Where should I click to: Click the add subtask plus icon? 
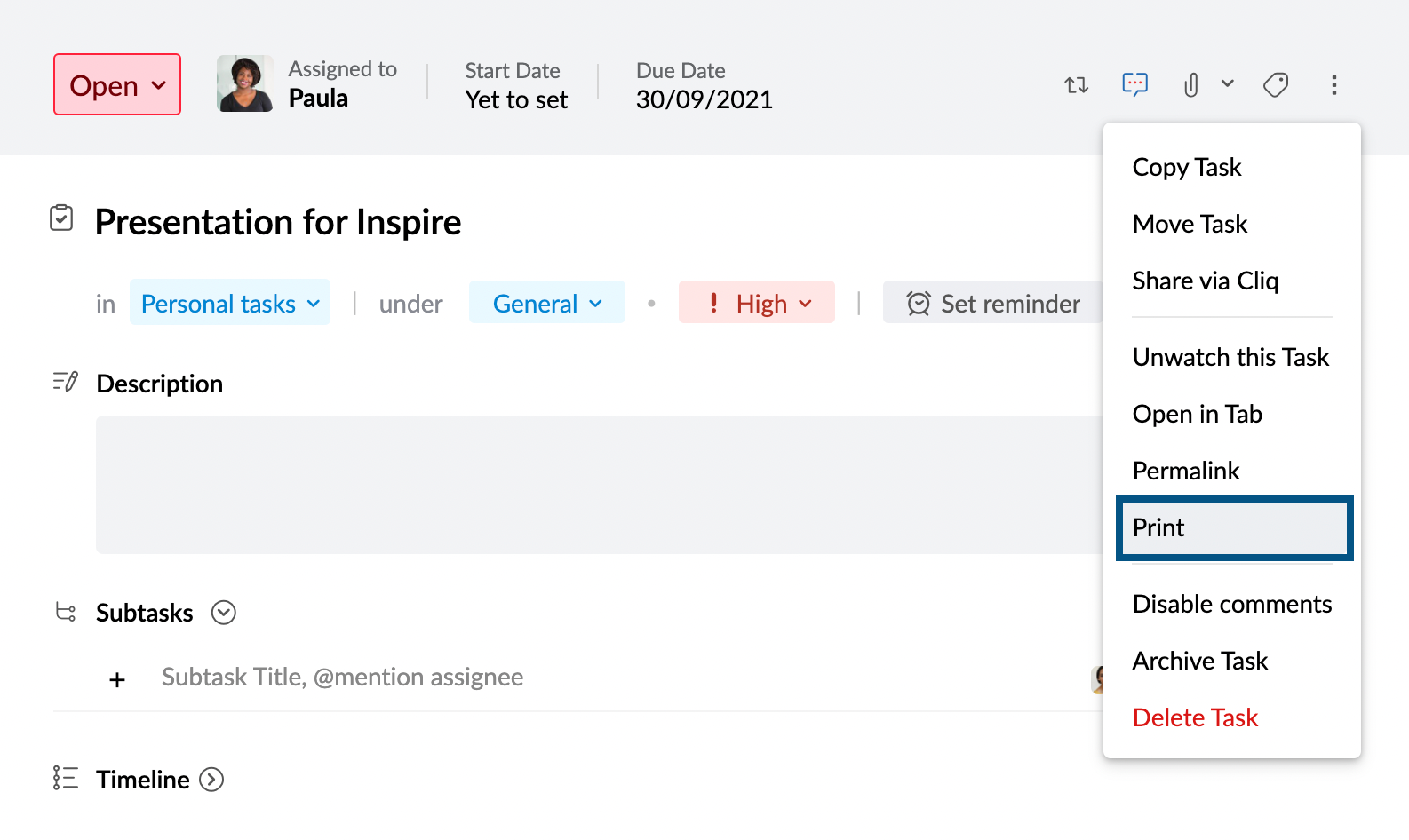117,680
